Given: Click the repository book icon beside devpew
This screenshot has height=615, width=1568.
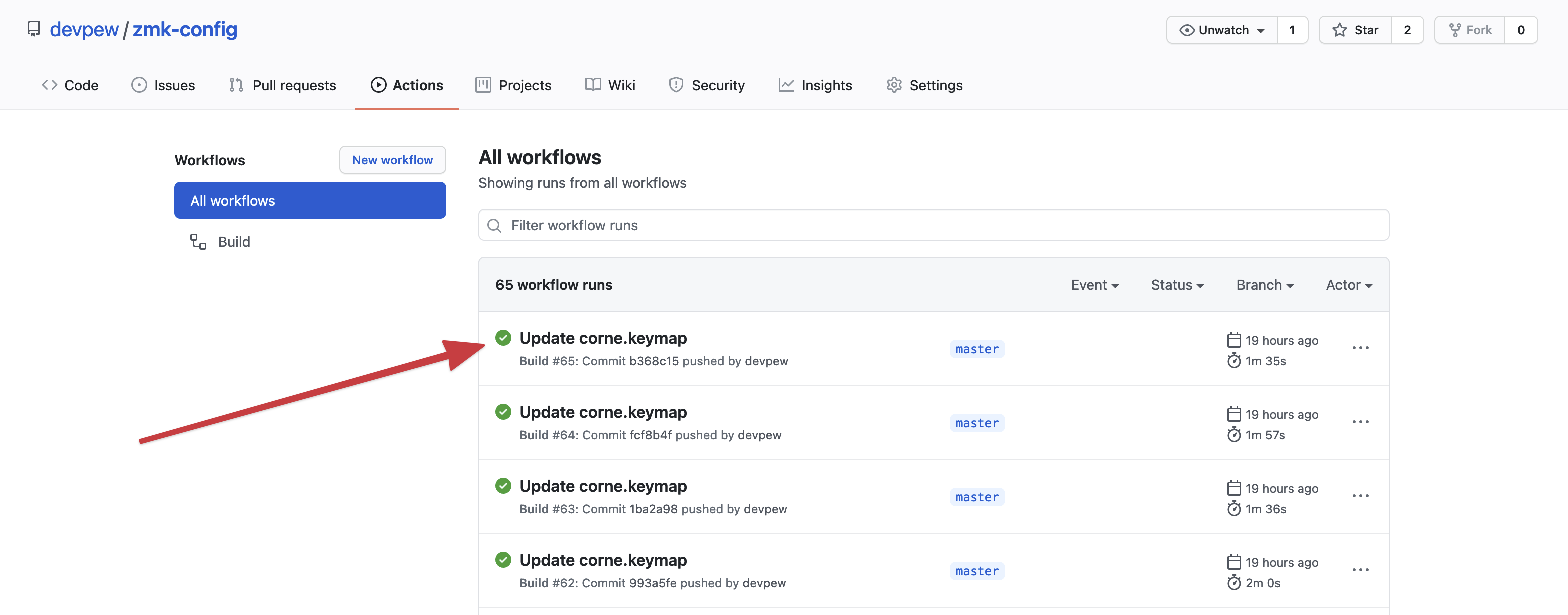Looking at the screenshot, I should (34, 29).
